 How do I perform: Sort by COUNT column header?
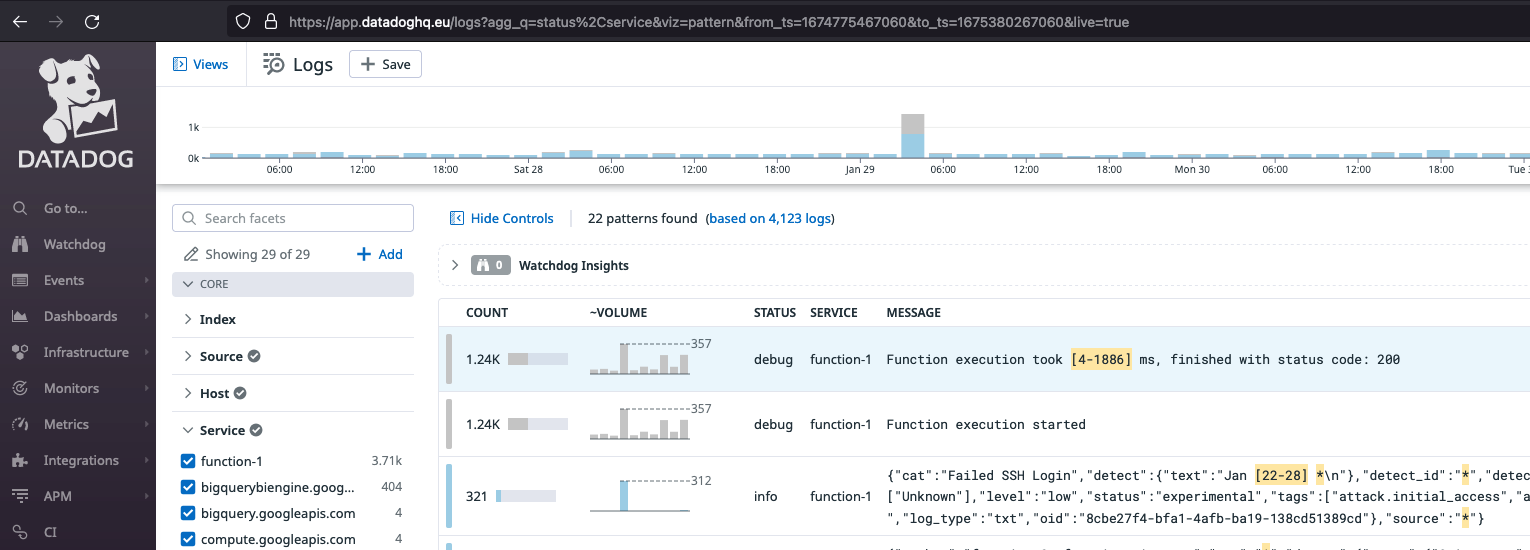coord(487,312)
